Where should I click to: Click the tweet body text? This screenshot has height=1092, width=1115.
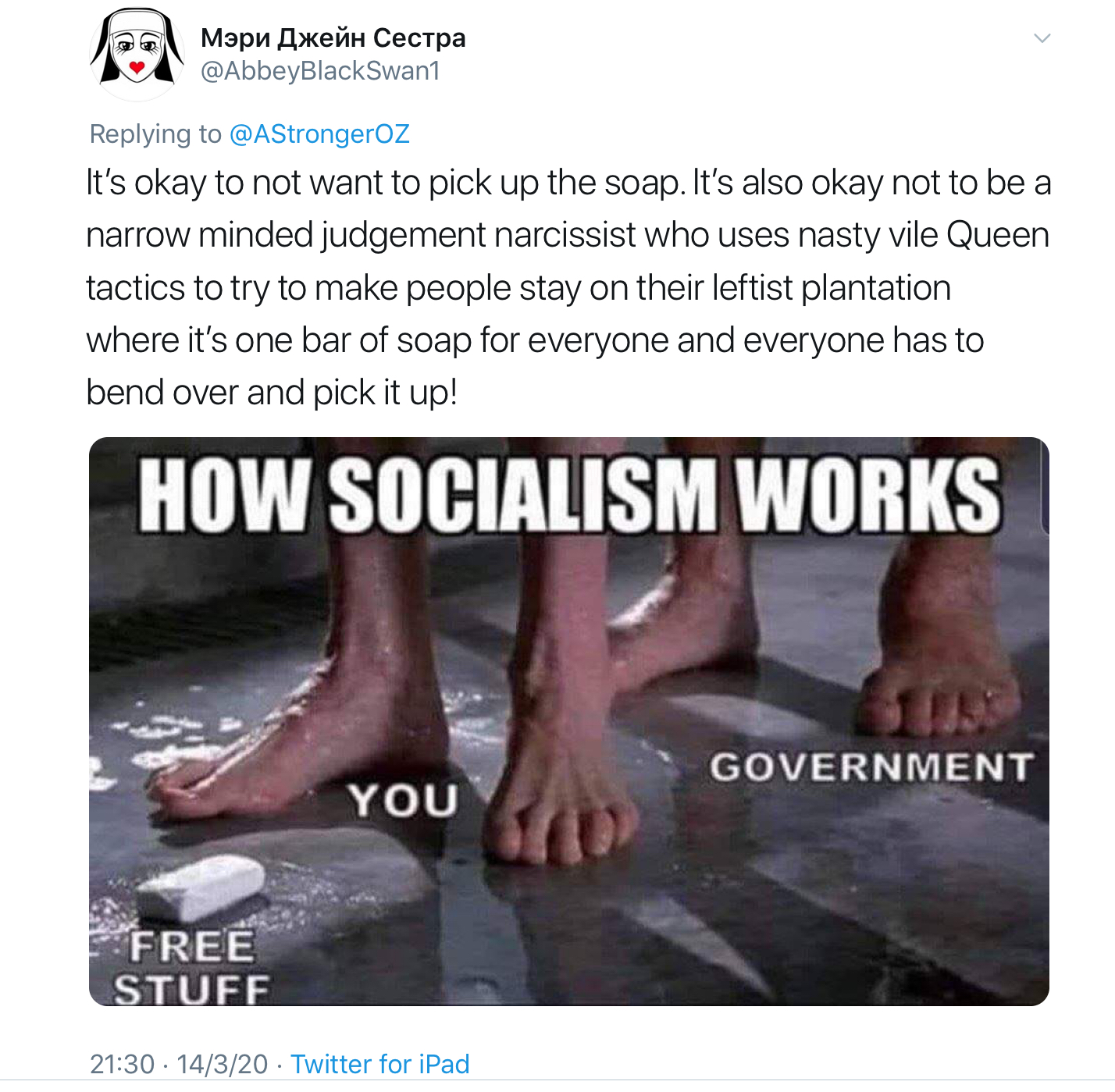click(x=568, y=287)
